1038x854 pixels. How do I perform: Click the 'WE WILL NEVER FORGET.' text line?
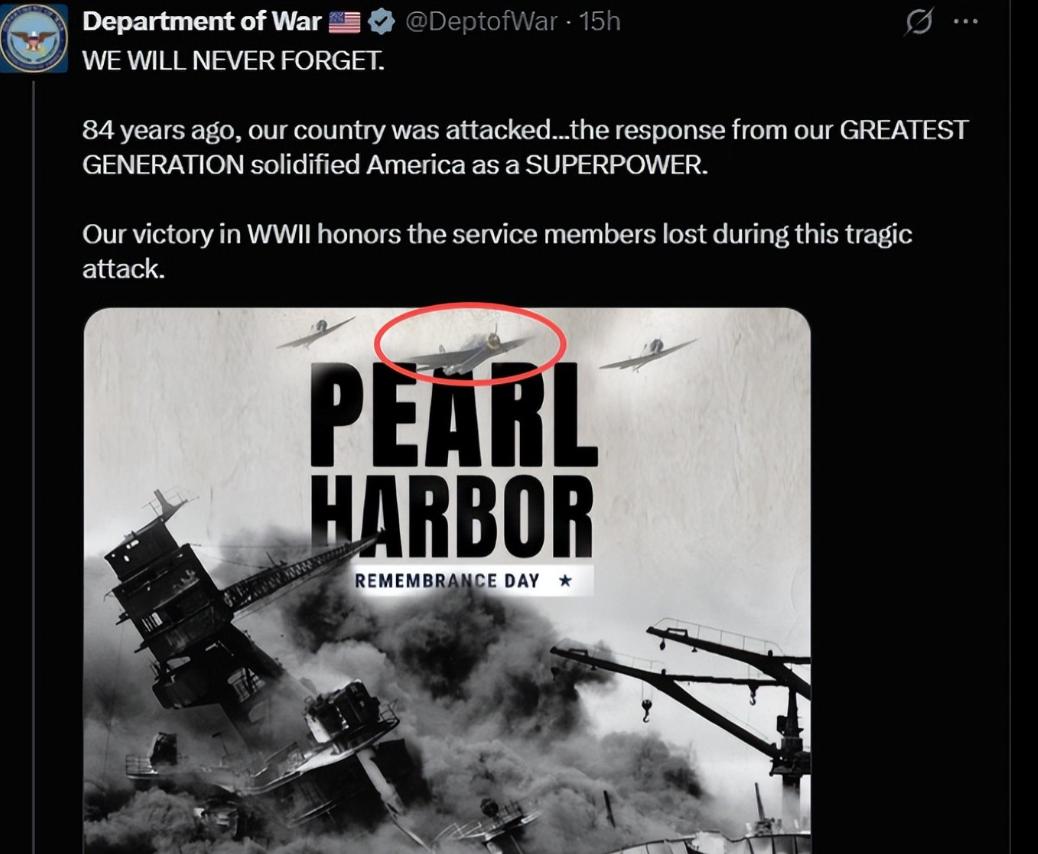pos(233,60)
